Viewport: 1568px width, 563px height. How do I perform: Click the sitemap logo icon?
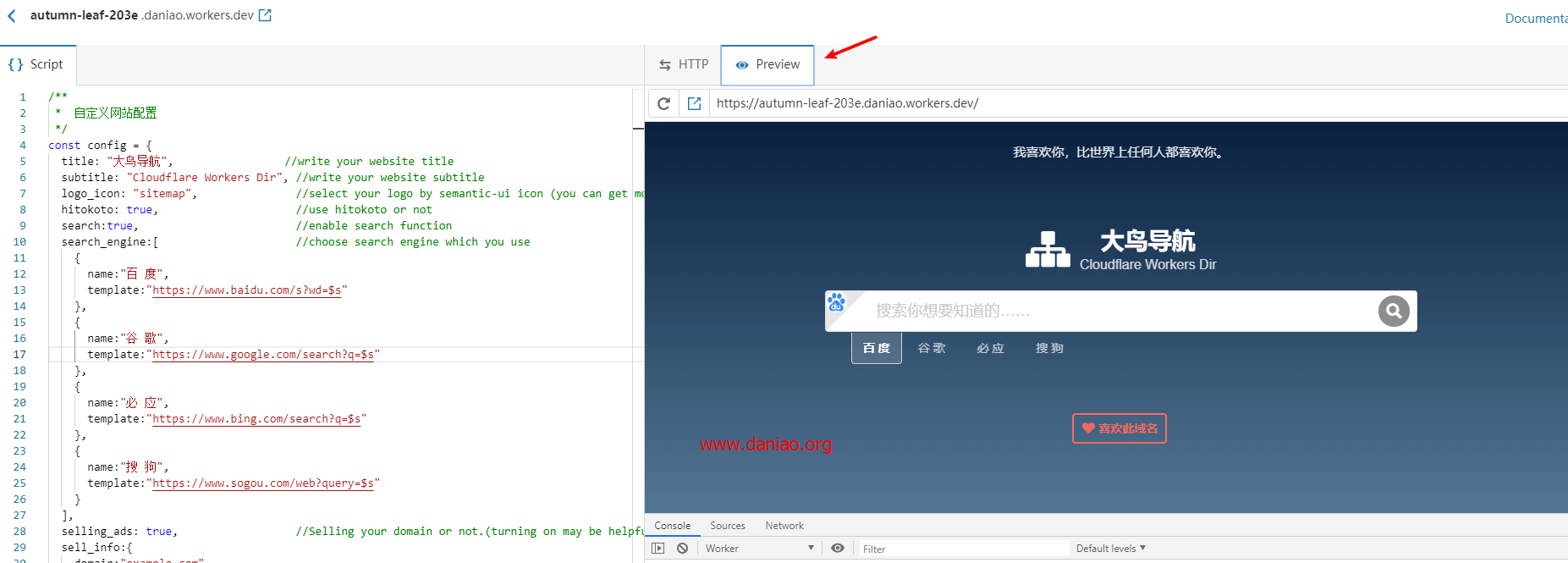(x=1048, y=250)
